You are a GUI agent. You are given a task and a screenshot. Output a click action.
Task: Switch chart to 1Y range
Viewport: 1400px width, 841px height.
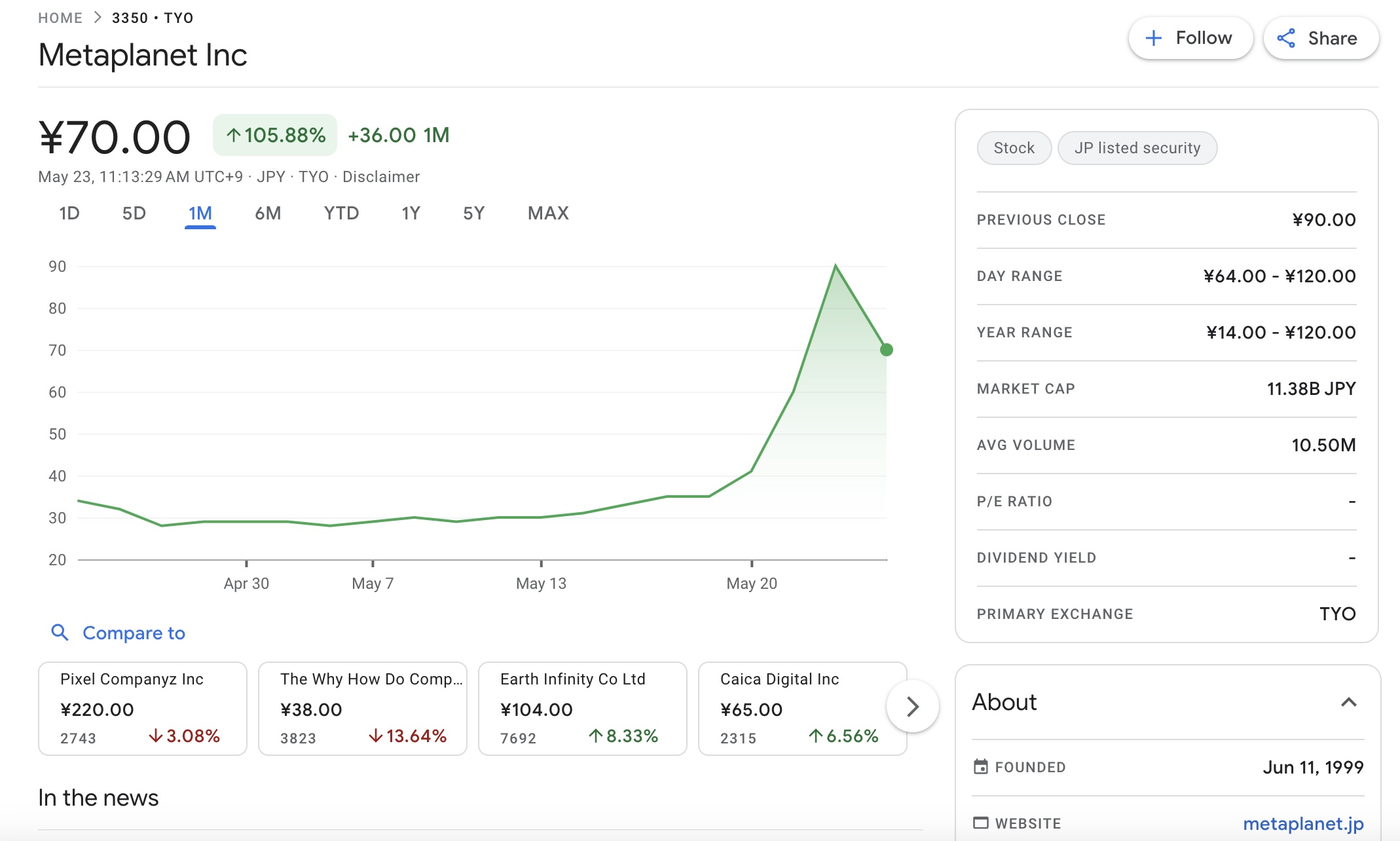pyautogui.click(x=411, y=213)
